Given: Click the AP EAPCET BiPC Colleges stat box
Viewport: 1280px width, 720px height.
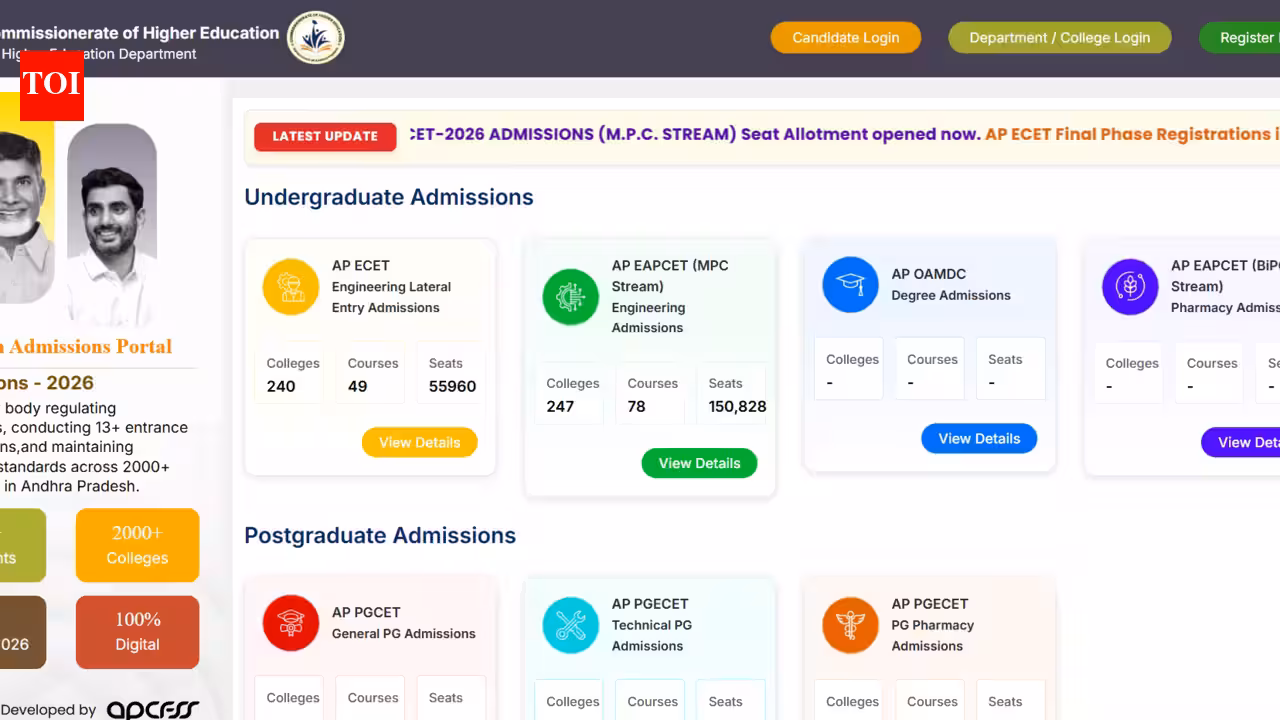Looking at the screenshot, I should [x=1130, y=375].
